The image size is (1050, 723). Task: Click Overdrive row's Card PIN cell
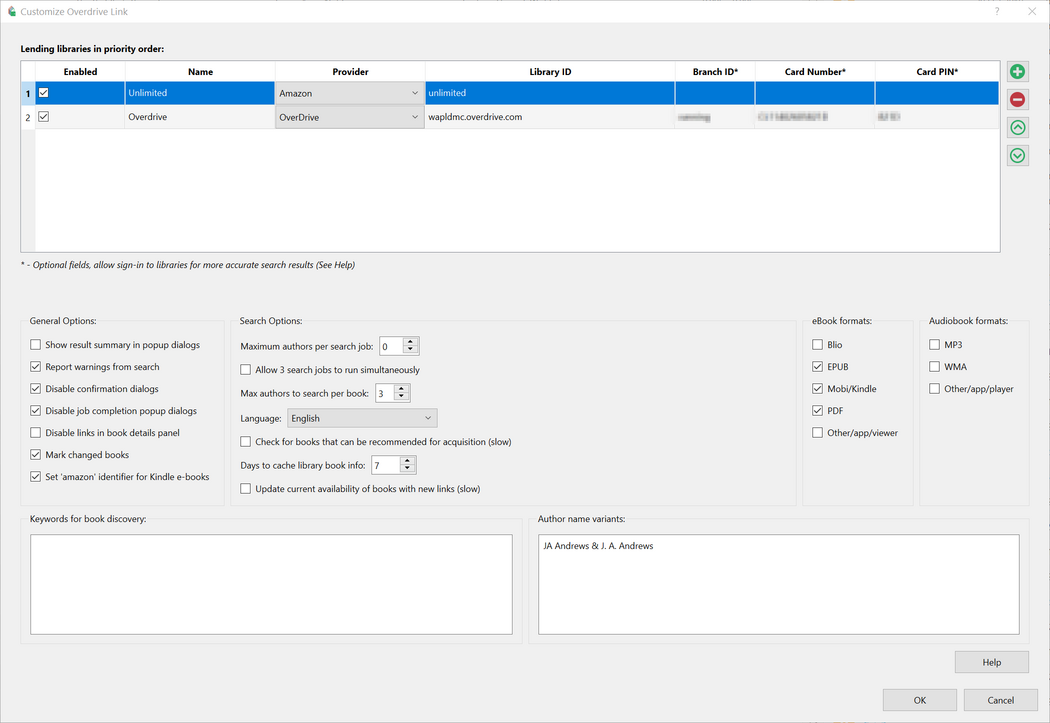click(x=937, y=117)
